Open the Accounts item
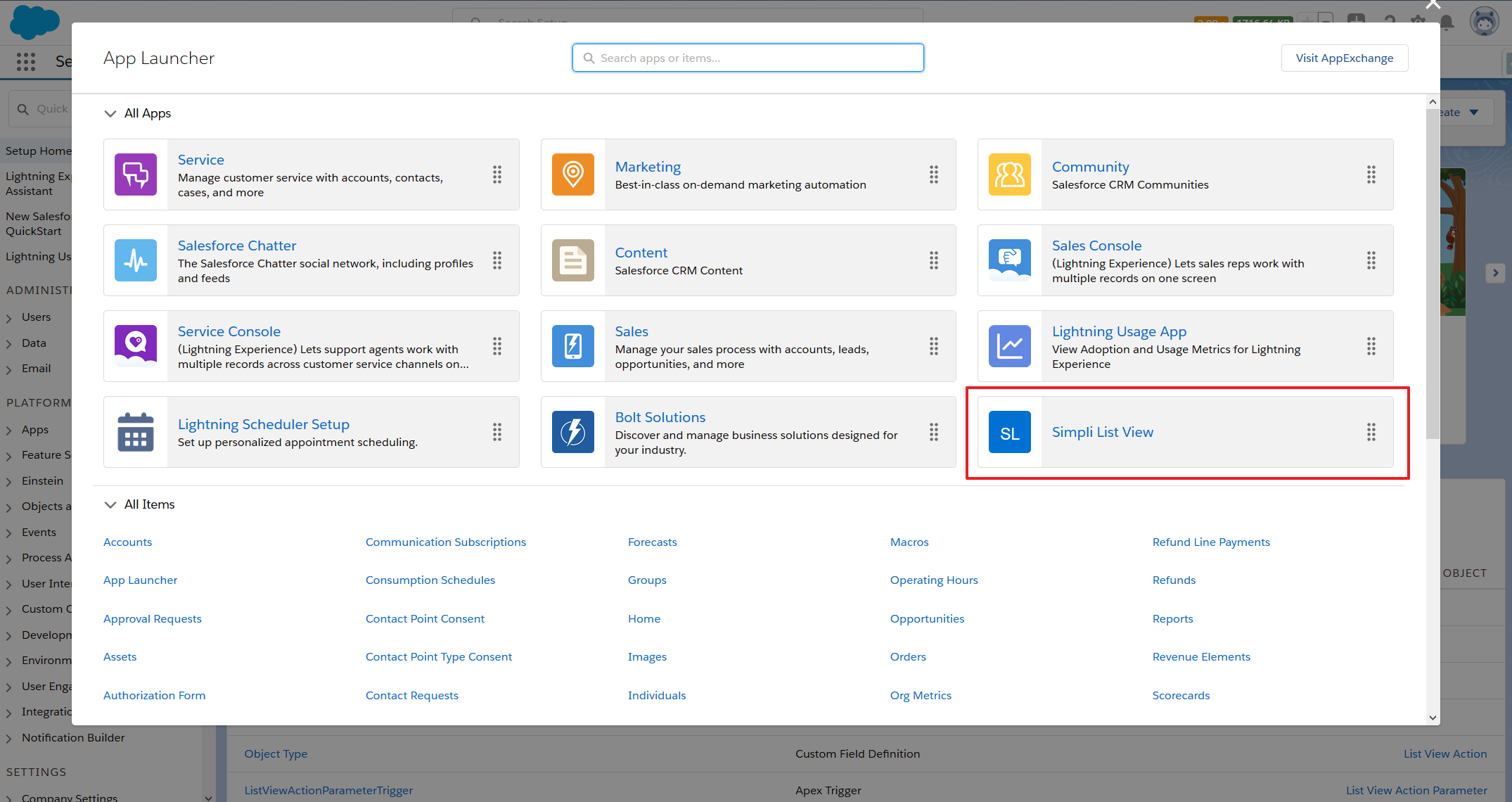The height and width of the screenshot is (802, 1512). 127,542
